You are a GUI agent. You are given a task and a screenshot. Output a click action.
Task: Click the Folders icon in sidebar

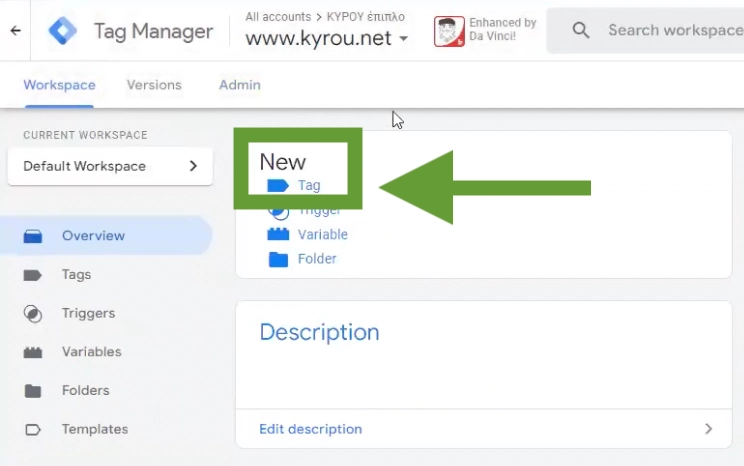tap(33, 391)
